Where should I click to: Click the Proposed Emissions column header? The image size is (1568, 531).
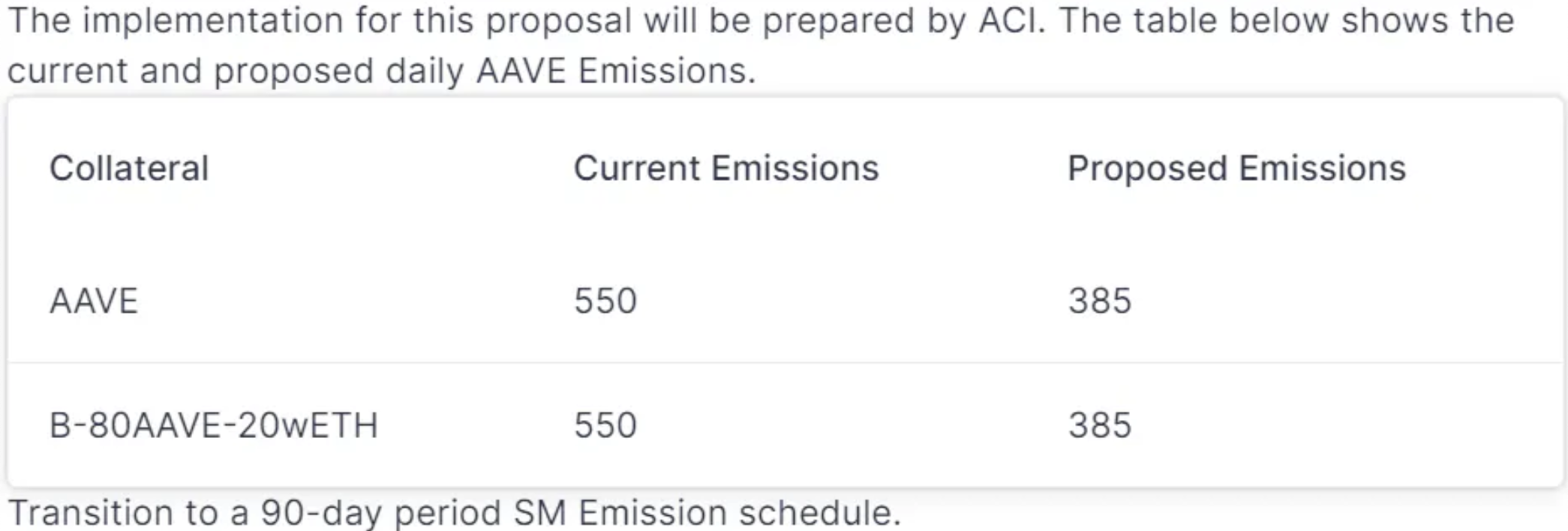pyautogui.click(x=1236, y=168)
